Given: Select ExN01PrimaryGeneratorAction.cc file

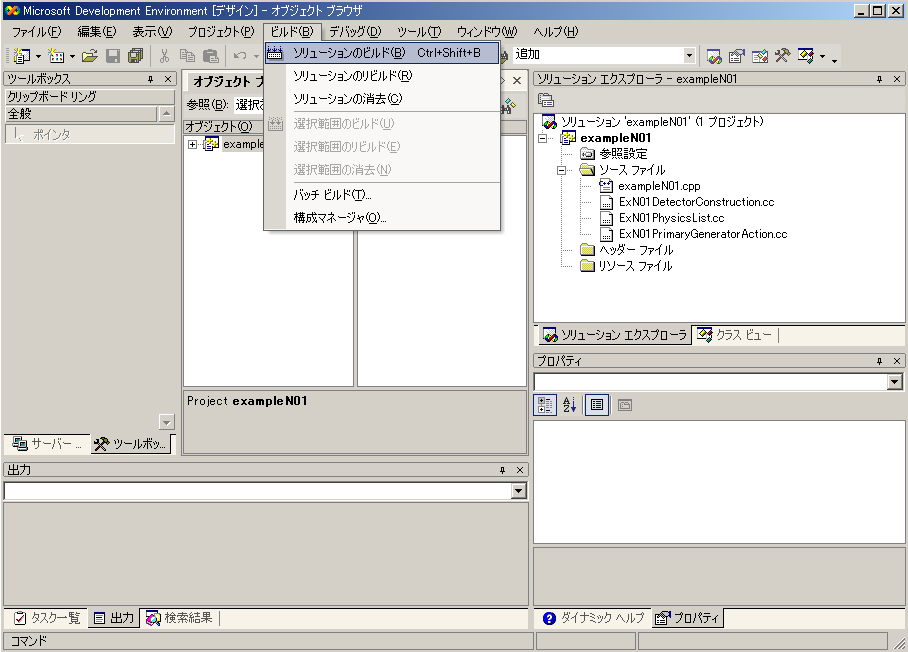Looking at the screenshot, I should [703, 235].
